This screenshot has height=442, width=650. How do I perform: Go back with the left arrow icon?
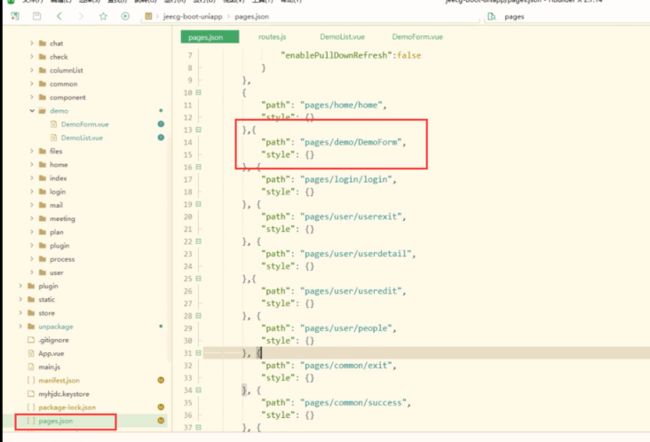point(59,16)
